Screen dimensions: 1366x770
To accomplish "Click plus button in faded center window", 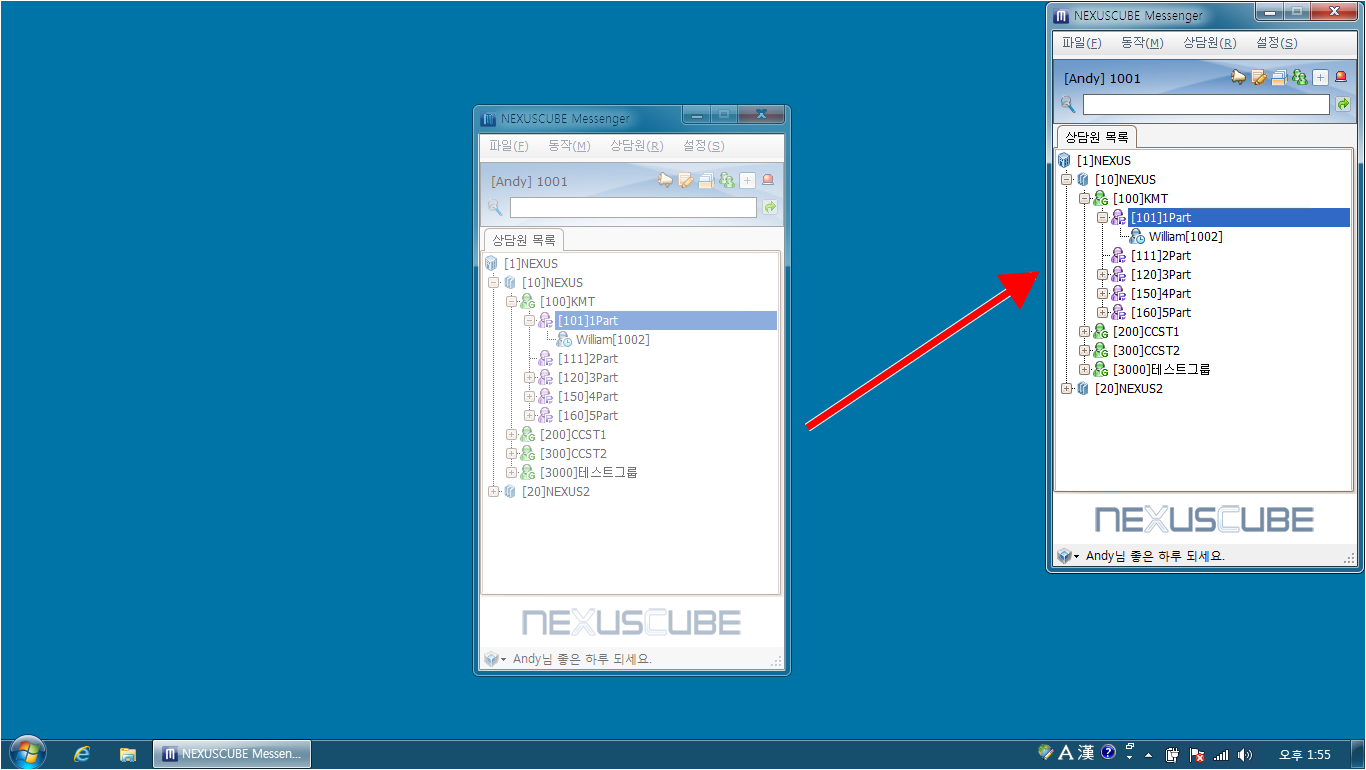I will pos(747,180).
